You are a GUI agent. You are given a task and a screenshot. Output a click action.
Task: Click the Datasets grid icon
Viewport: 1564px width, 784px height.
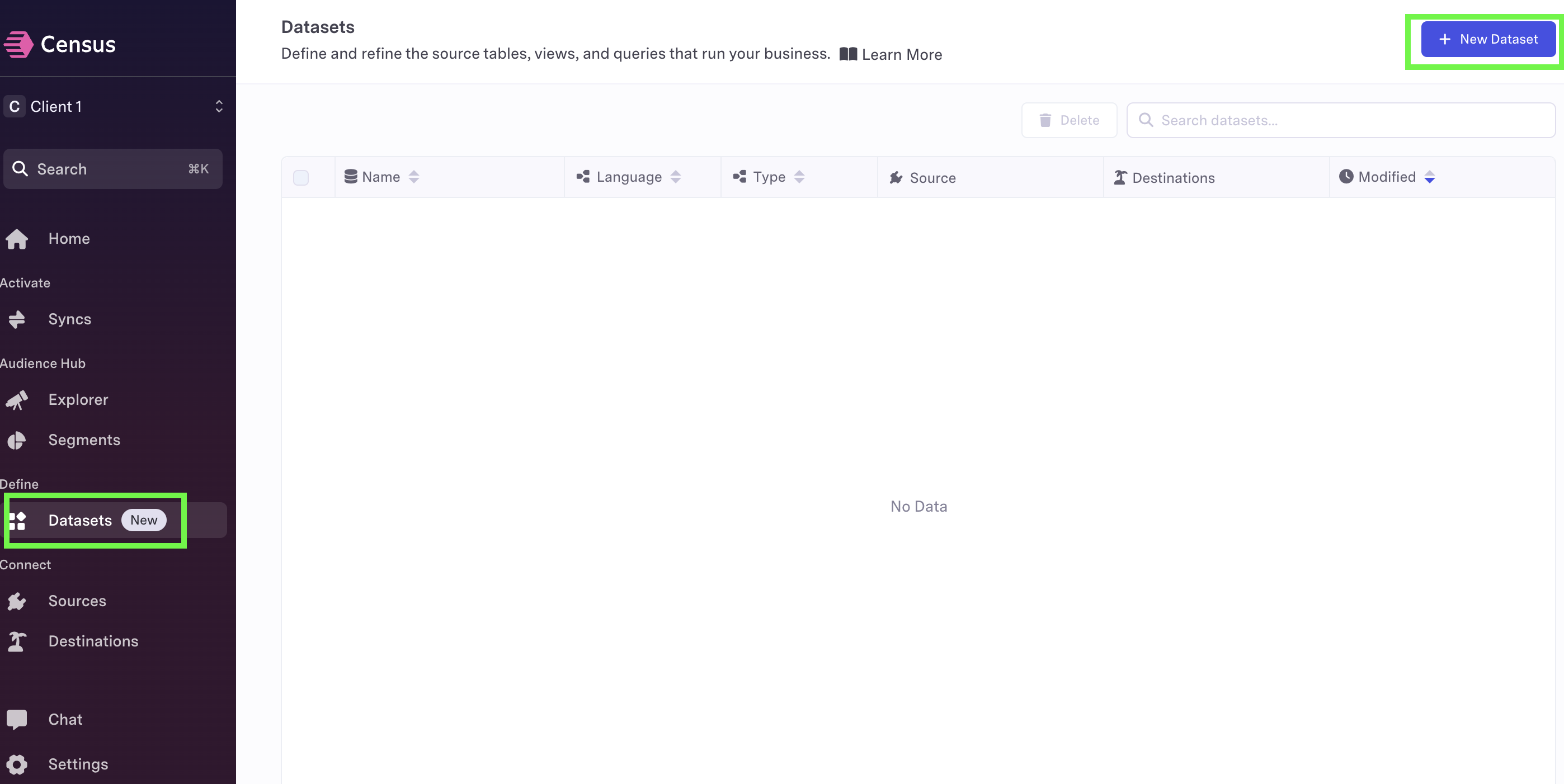[x=17, y=521]
